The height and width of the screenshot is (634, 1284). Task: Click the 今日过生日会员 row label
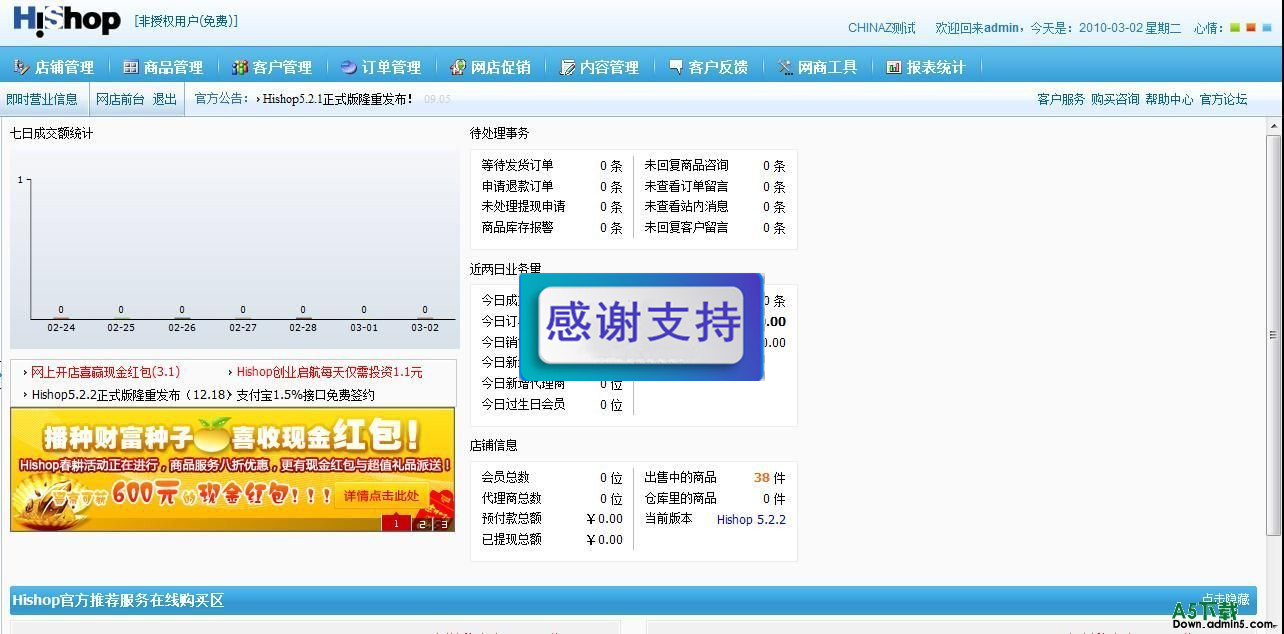pyautogui.click(x=523, y=404)
